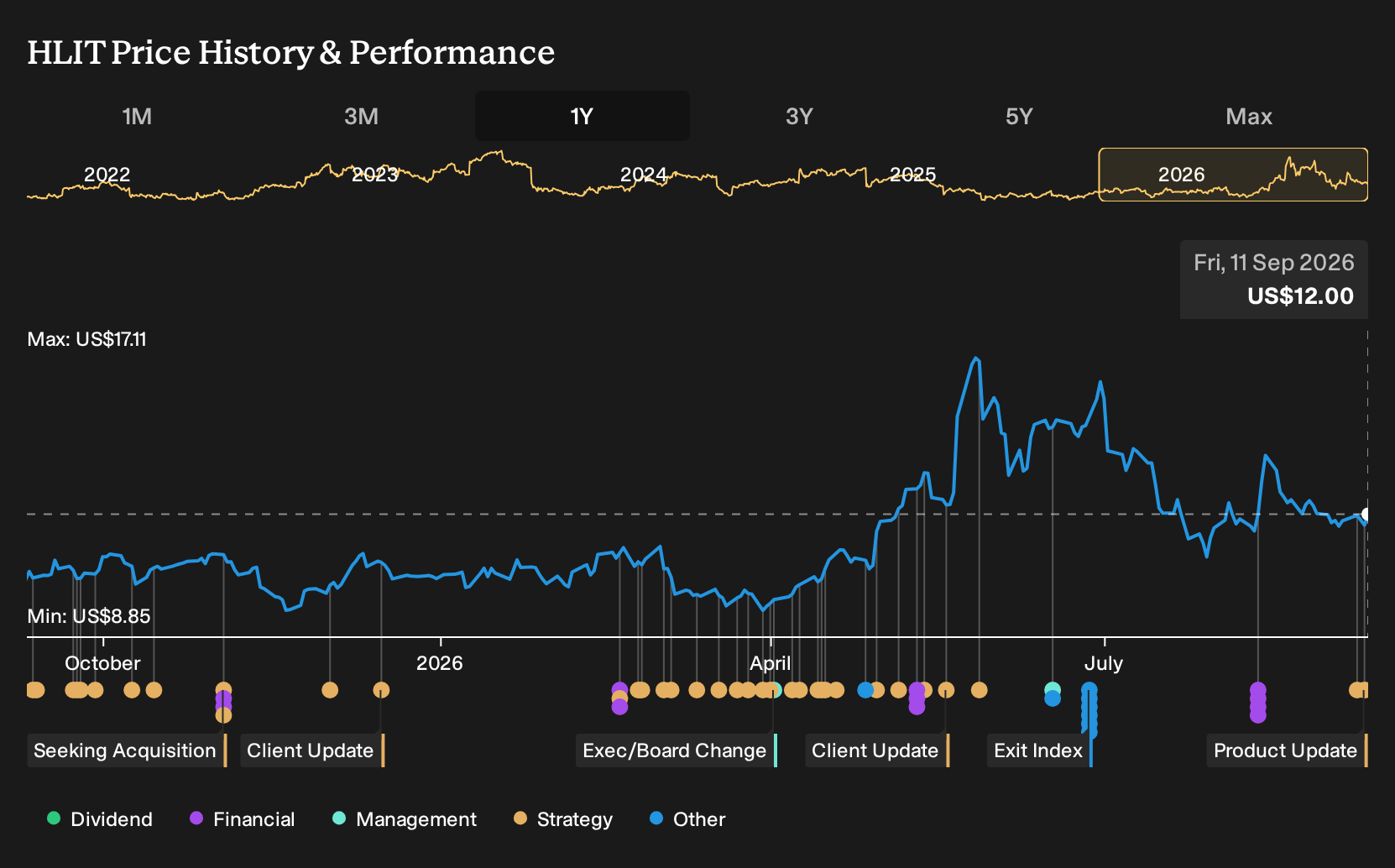Click the Max: US$17.11 label

coord(87,339)
